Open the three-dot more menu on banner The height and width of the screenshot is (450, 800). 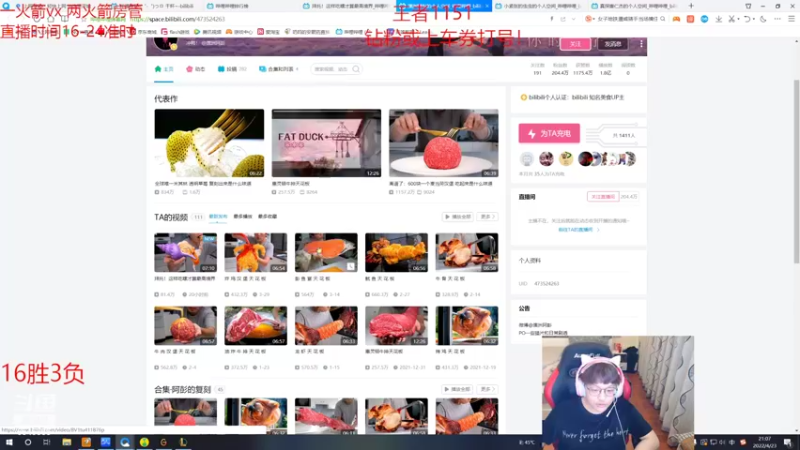tap(641, 44)
